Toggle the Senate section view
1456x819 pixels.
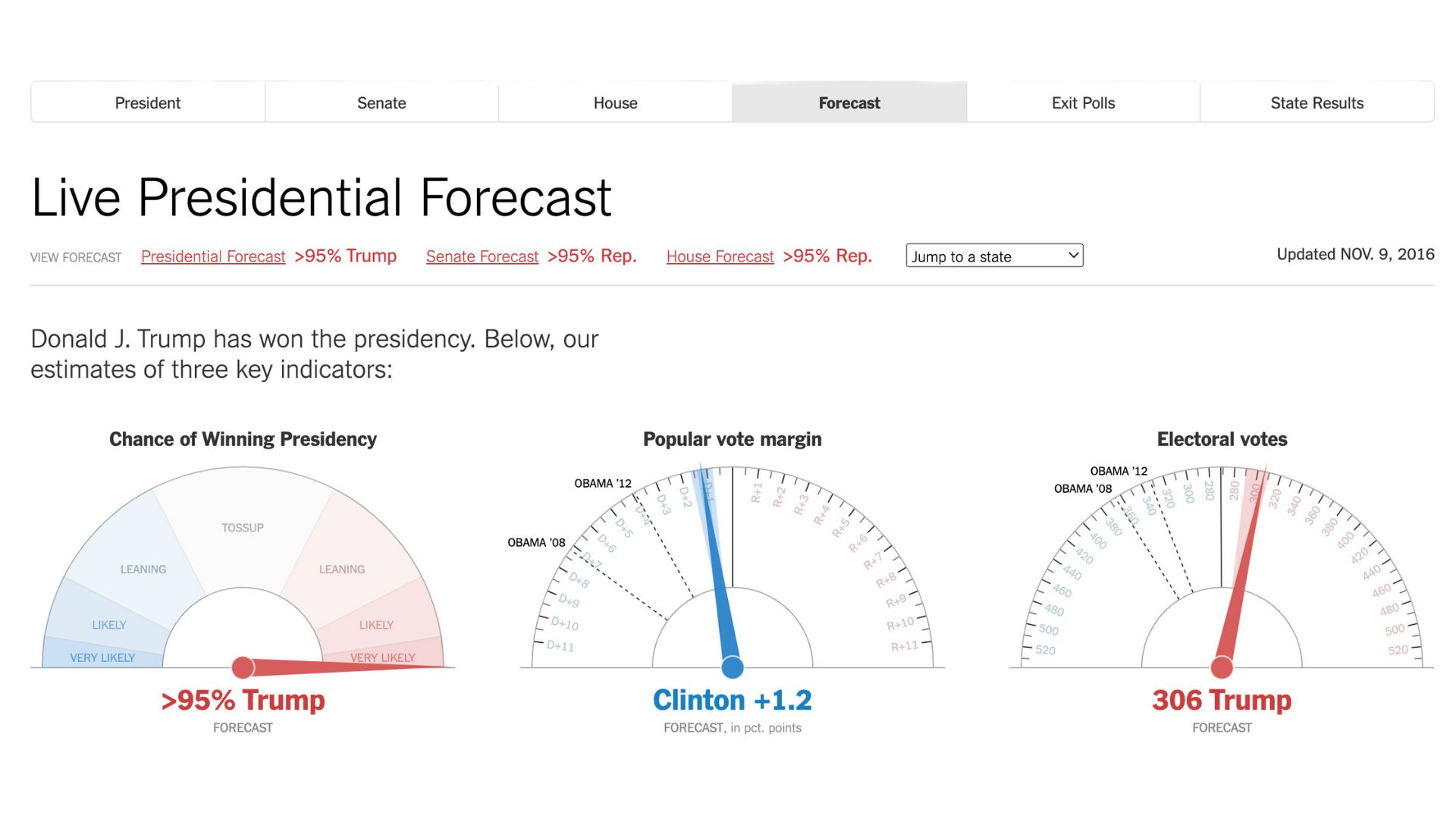382,102
